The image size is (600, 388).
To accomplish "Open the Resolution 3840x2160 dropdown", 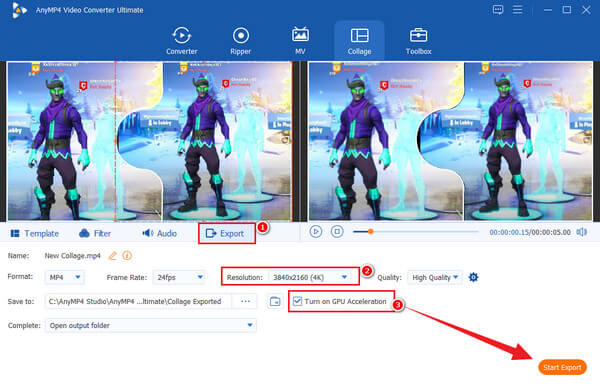I will 310,277.
